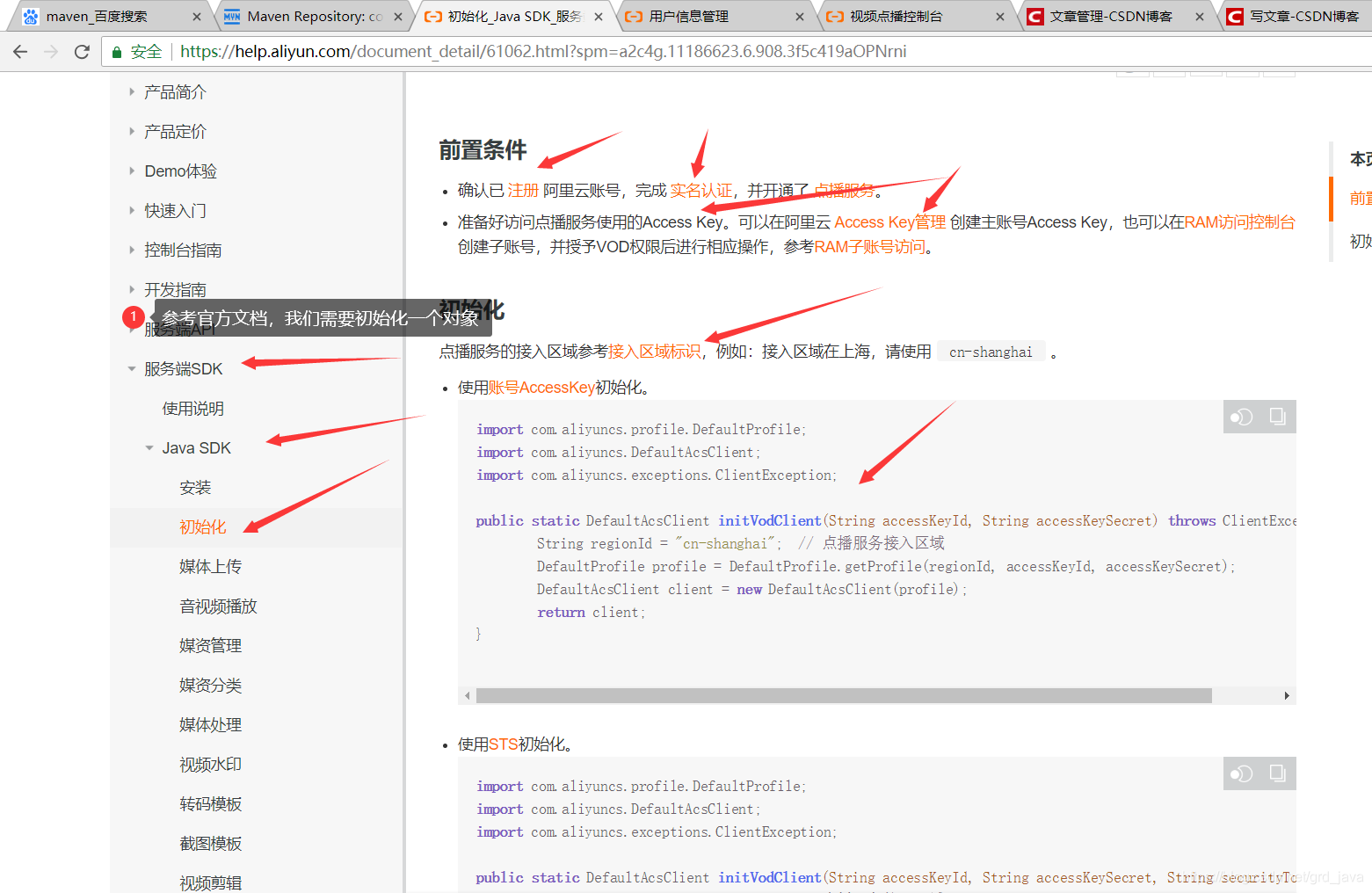The width and height of the screenshot is (1372, 893).
Task: Expand the 控制台指南 section arrow
Action: [132, 250]
